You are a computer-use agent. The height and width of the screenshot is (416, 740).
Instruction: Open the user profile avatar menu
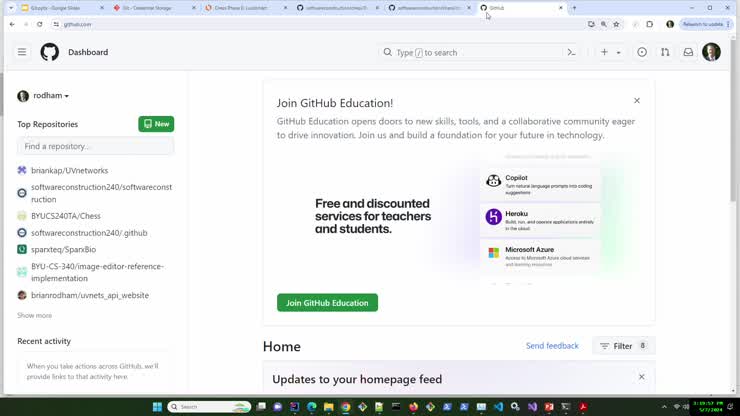point(711,52)
